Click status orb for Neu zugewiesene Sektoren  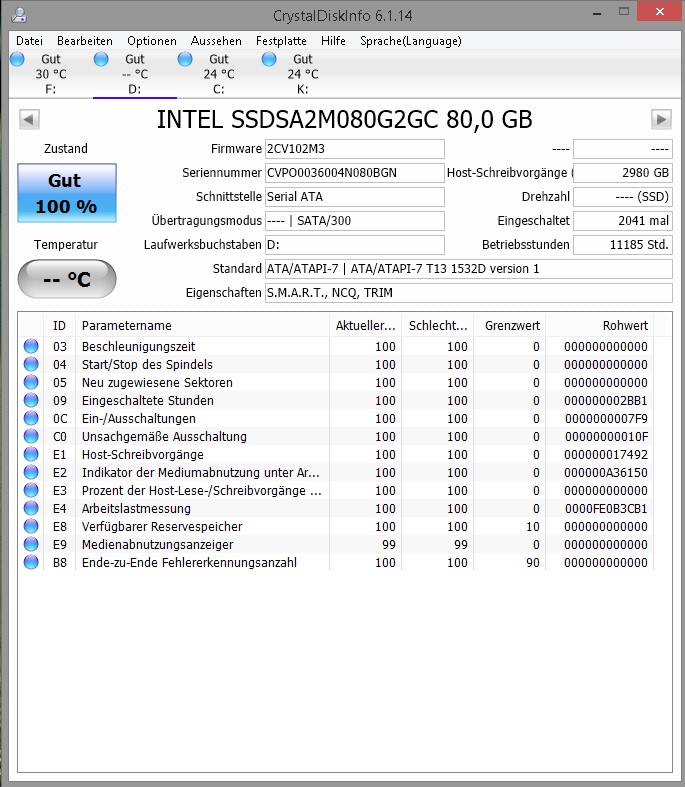click(x=31, y=382)
